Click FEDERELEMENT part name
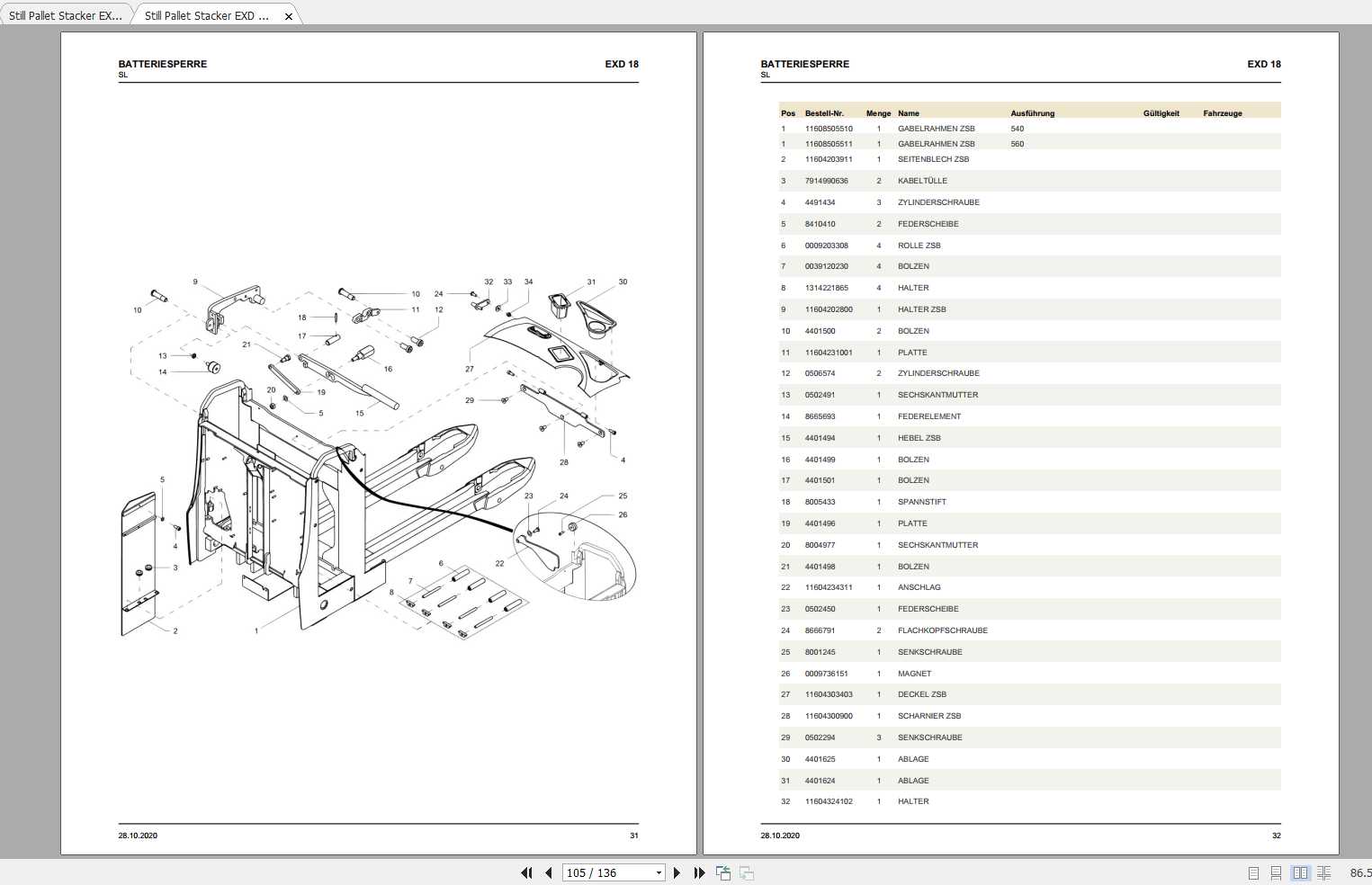 (x=929, y=416)
